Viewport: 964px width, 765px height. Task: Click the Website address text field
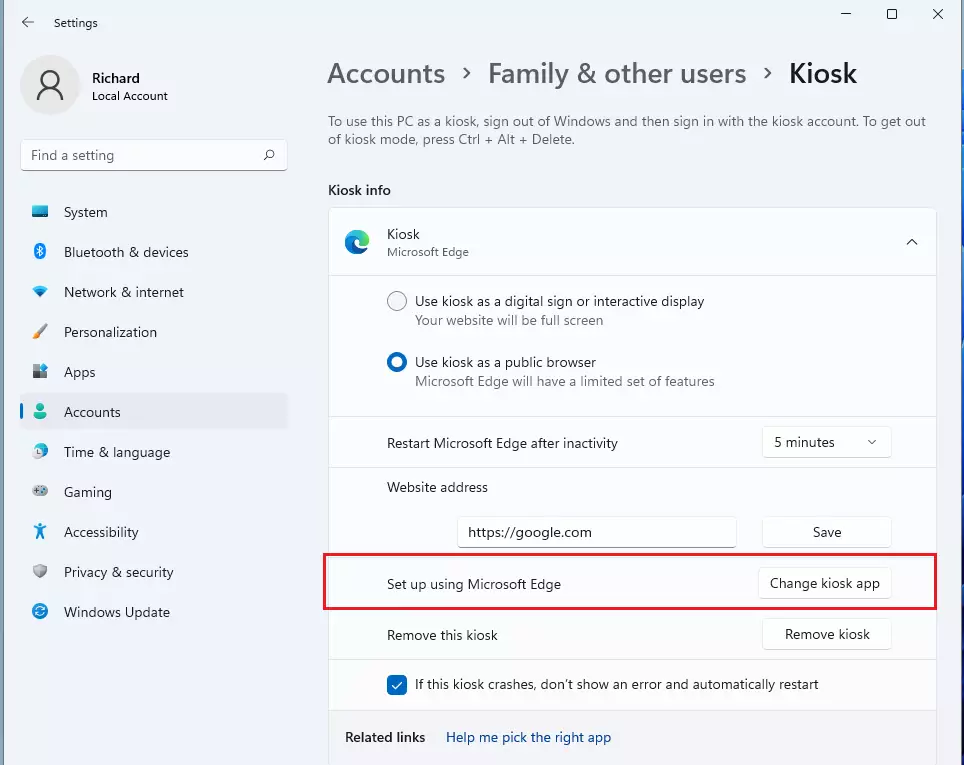(596, 532)
